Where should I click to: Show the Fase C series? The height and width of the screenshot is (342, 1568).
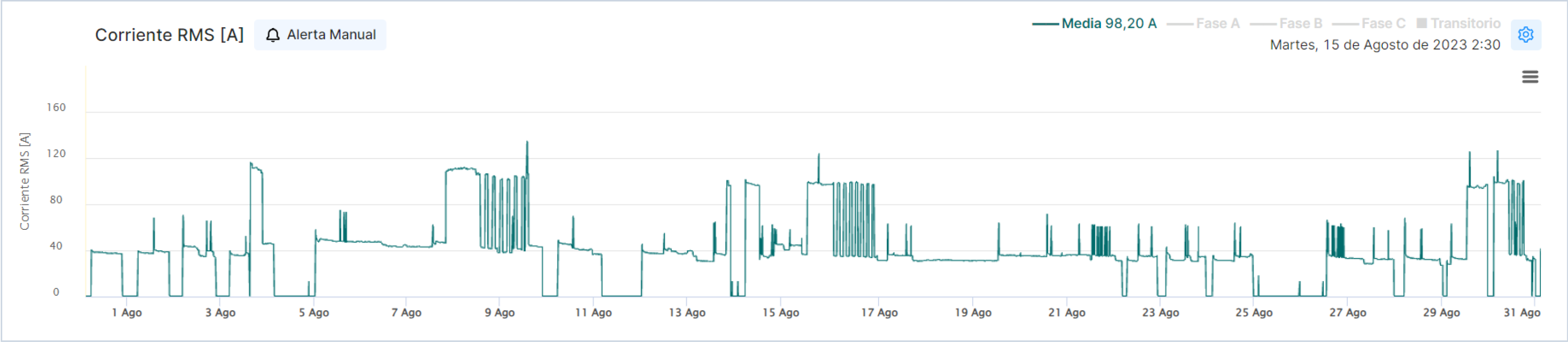click(1383, 24)
